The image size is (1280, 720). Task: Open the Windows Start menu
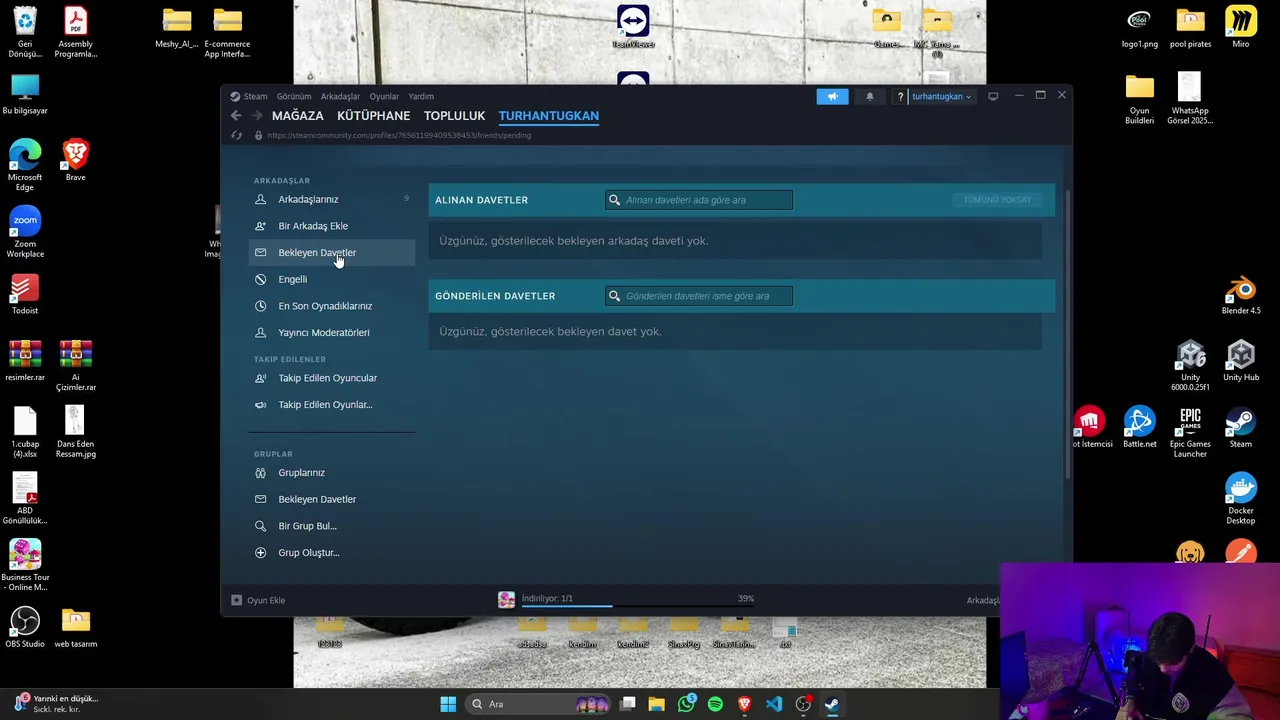tap(448, 704)
